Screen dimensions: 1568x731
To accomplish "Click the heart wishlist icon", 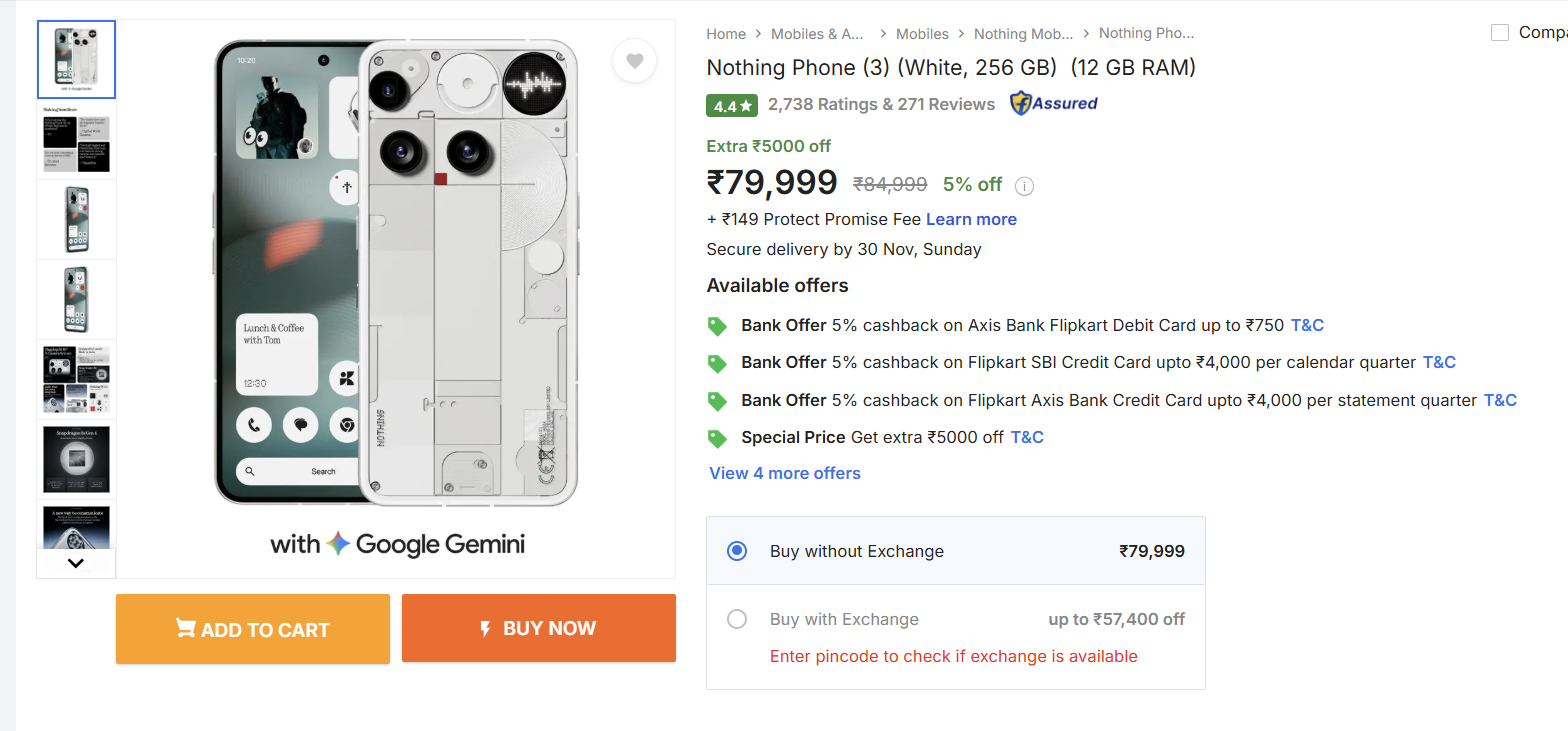I will point(634,61).
